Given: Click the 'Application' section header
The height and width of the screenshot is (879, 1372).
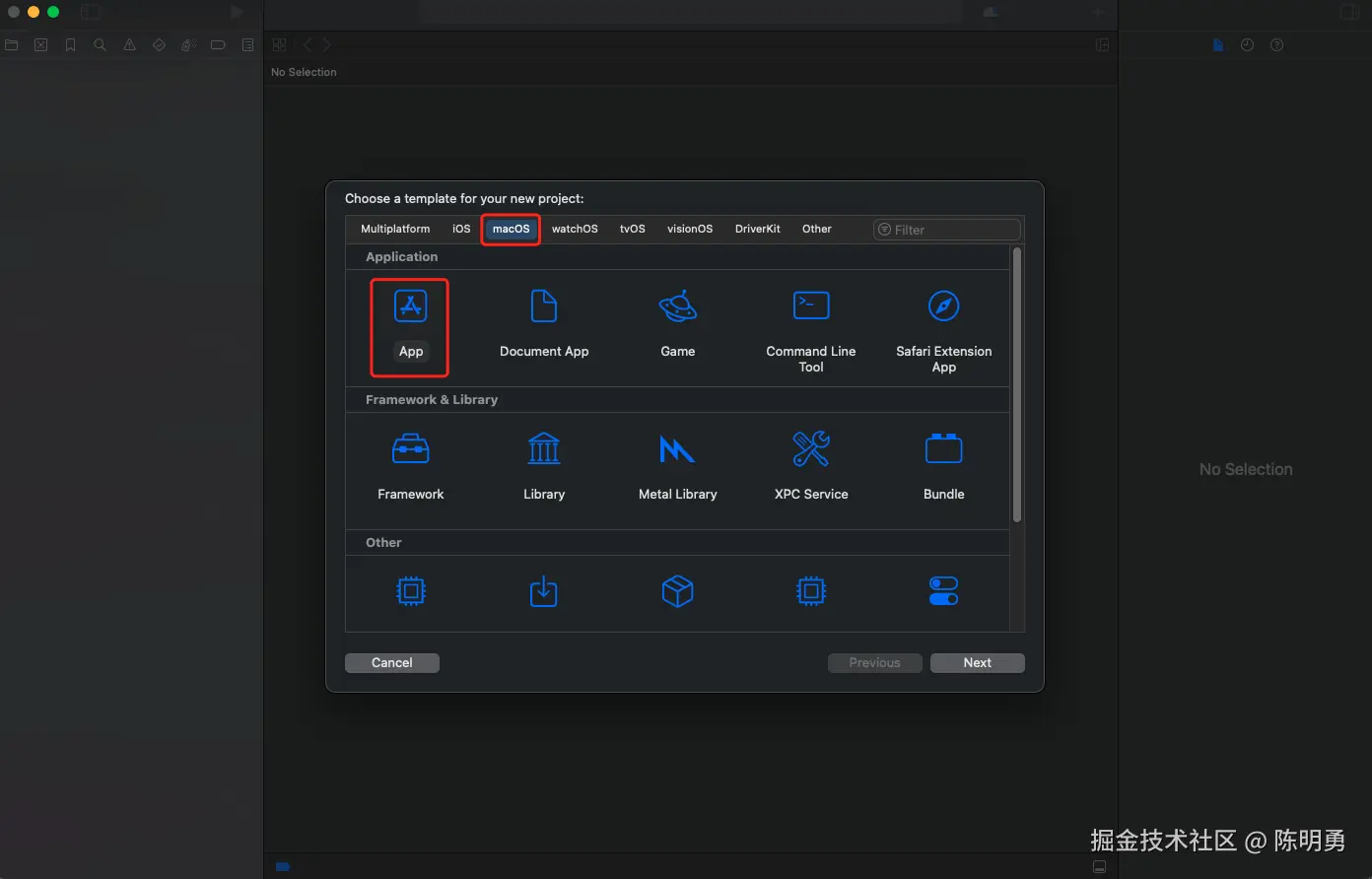Looking at the screenshot, I should point(401,256).
